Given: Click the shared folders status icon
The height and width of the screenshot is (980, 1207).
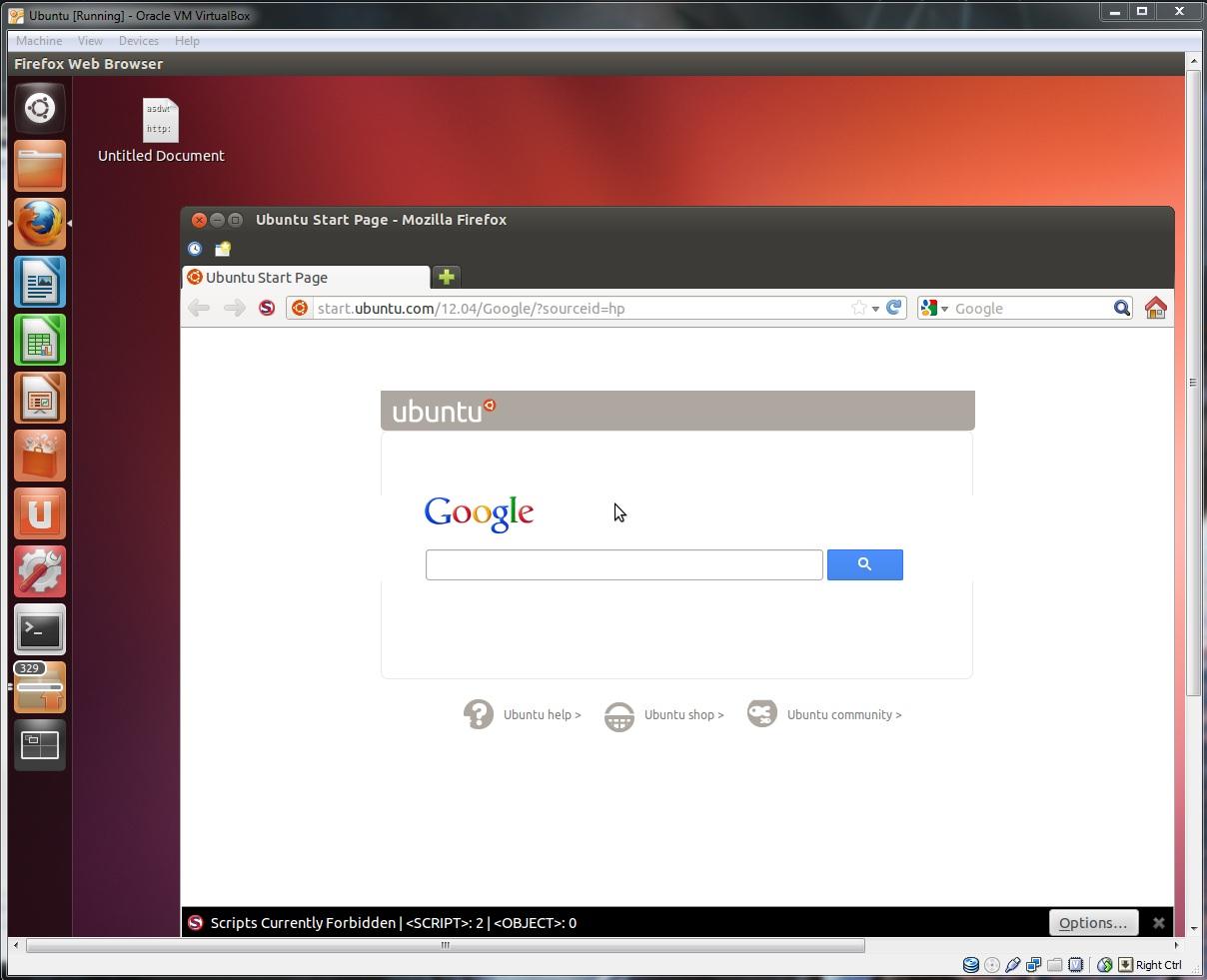Looking at the screenshot, I should pyautogui.click(x=1055, y=965).
